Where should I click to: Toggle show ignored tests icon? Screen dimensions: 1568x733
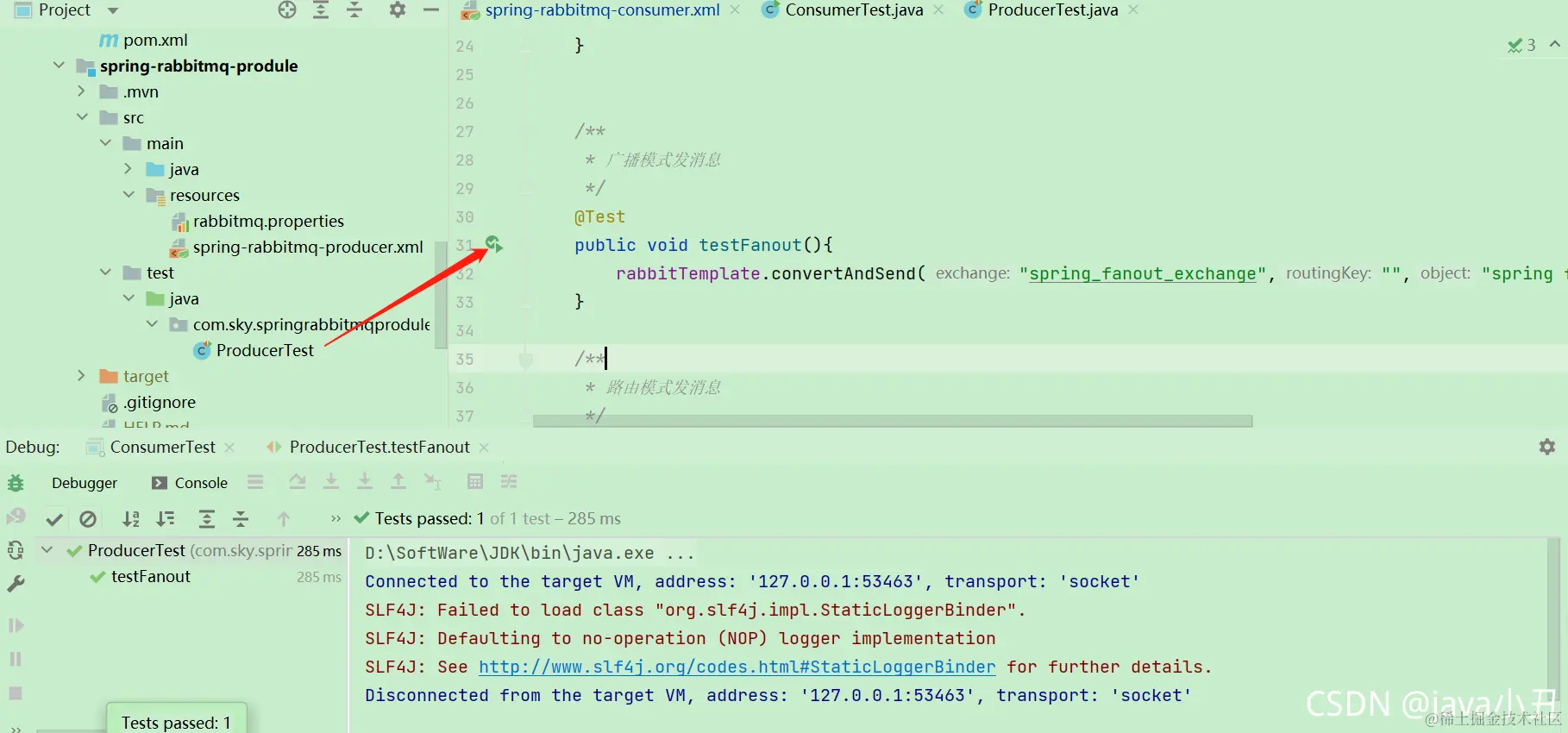pos(88,519)
